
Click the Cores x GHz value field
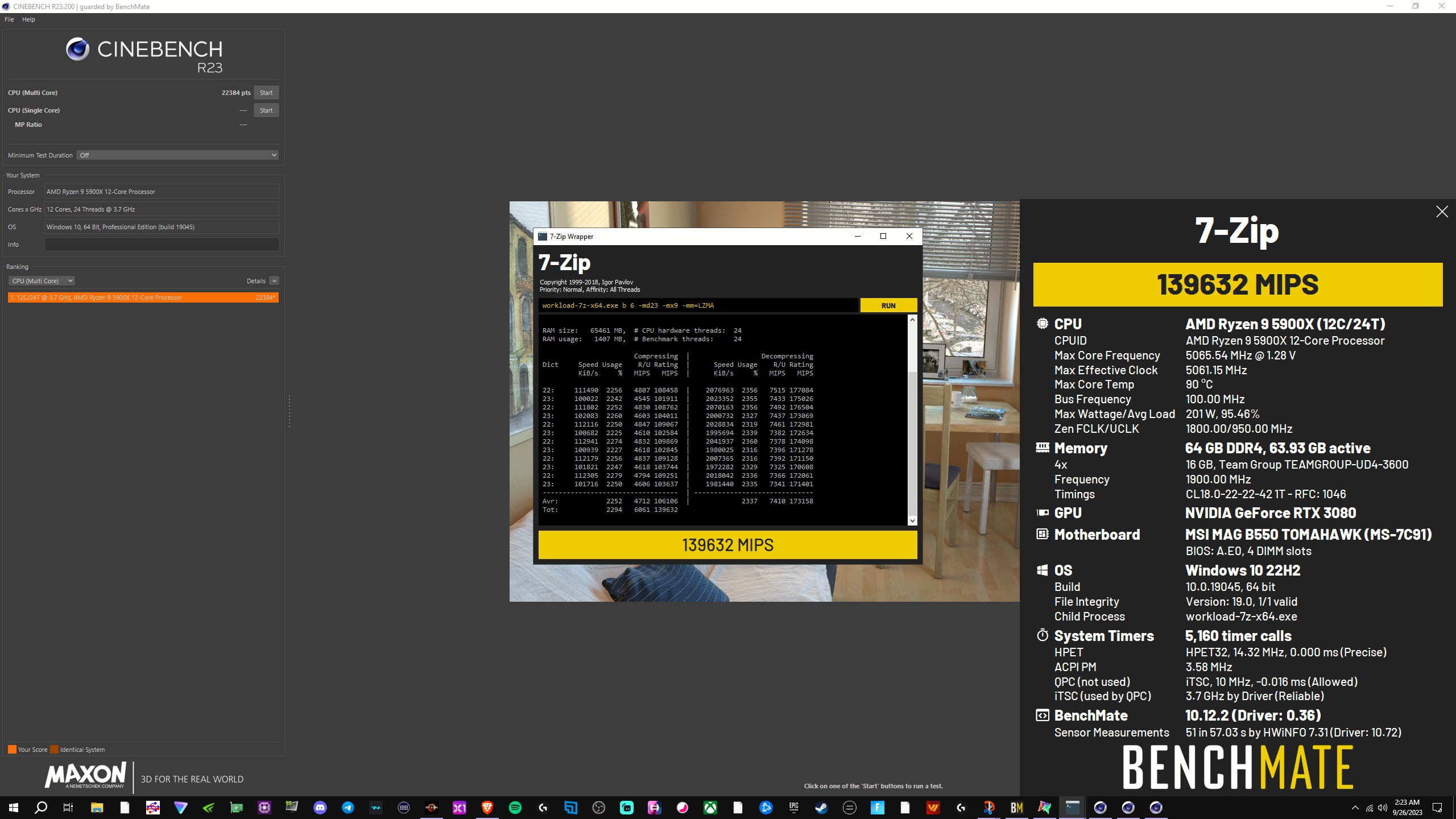coord(162,209)
